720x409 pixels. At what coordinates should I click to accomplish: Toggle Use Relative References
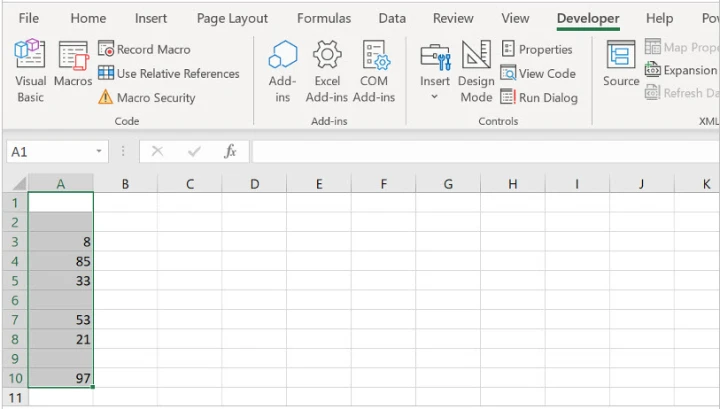point(169,73)
